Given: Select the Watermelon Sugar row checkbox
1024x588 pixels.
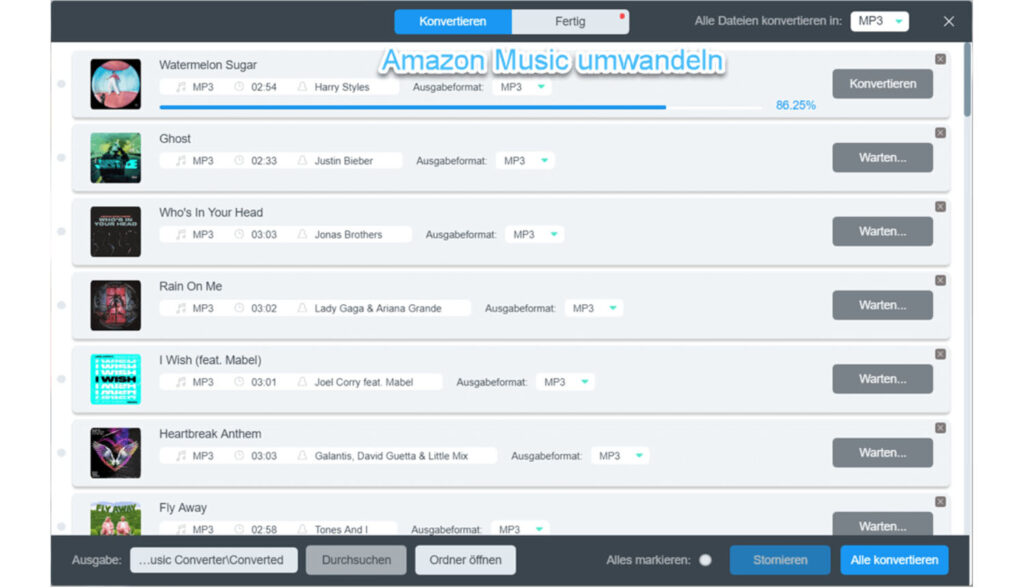Looking at the screenshot, I should [61, 84].
